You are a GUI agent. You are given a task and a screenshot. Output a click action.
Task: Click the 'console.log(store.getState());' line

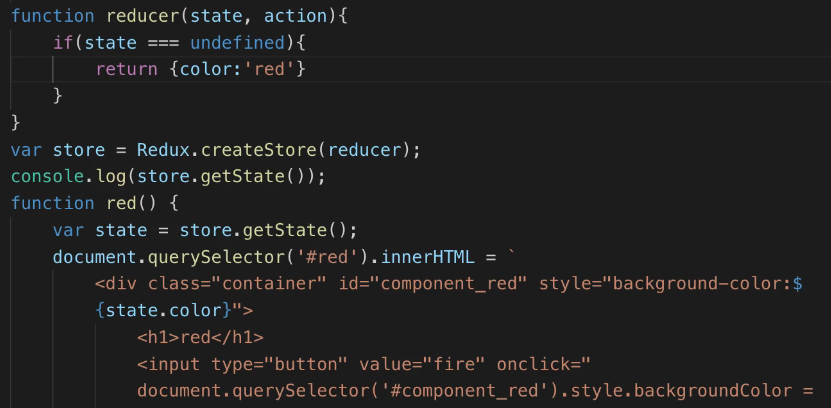click(168, 176)
